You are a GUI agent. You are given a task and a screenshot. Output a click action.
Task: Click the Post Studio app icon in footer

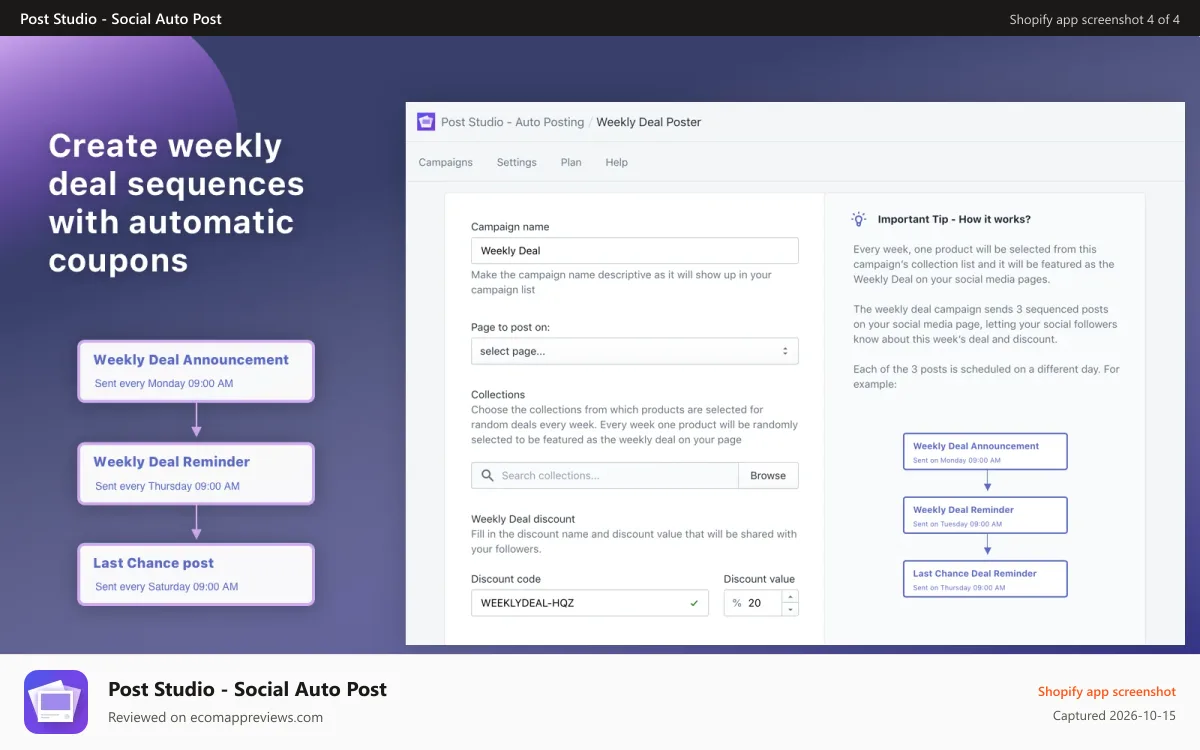[x=56, y=702]
